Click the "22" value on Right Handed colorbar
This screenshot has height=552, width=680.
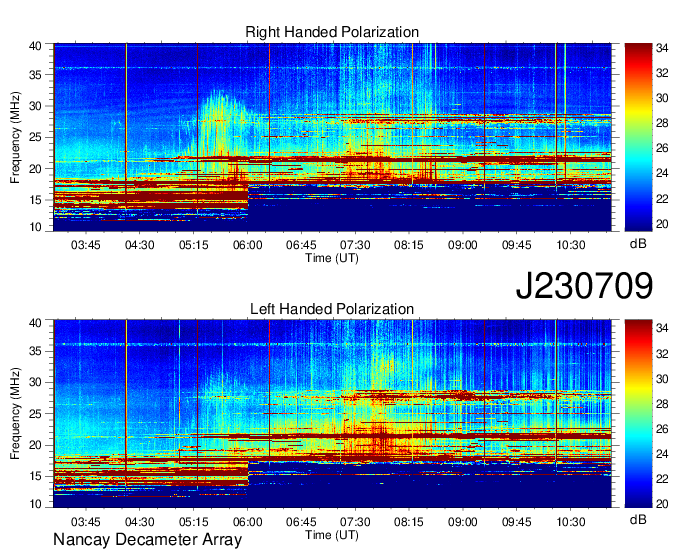[x=662, y=199]
